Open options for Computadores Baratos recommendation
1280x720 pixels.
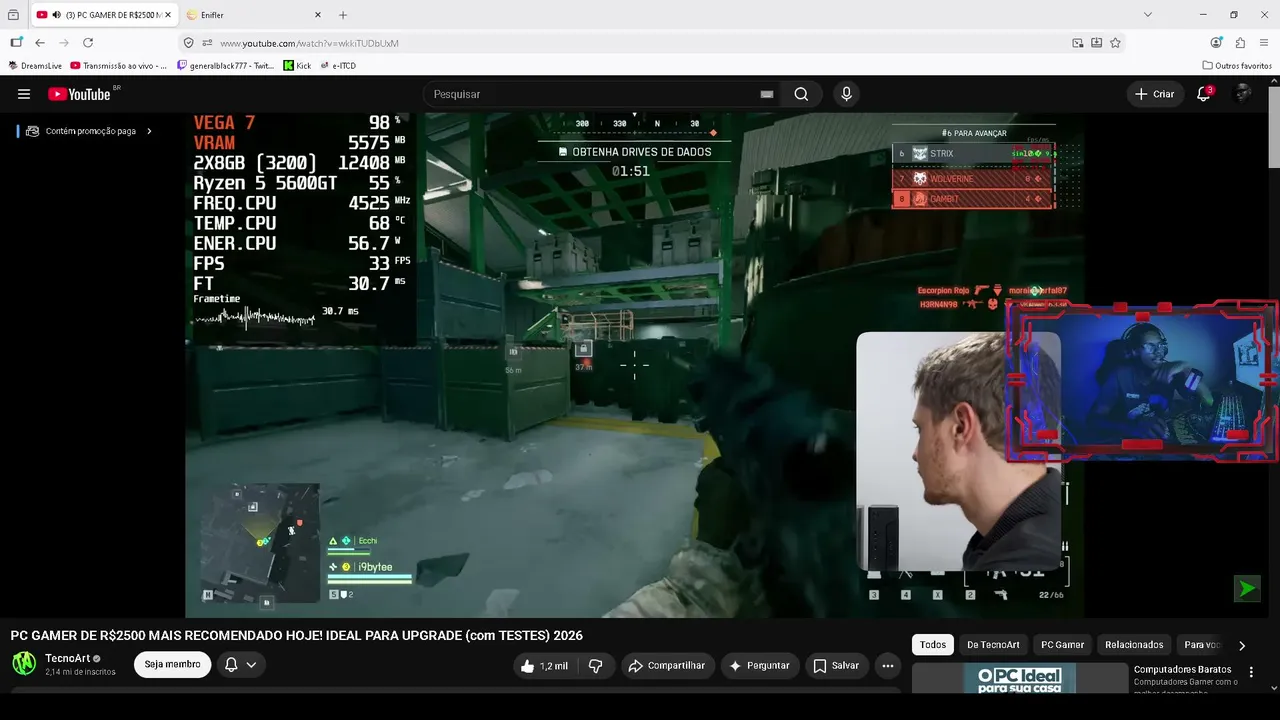click(1250, 672)
